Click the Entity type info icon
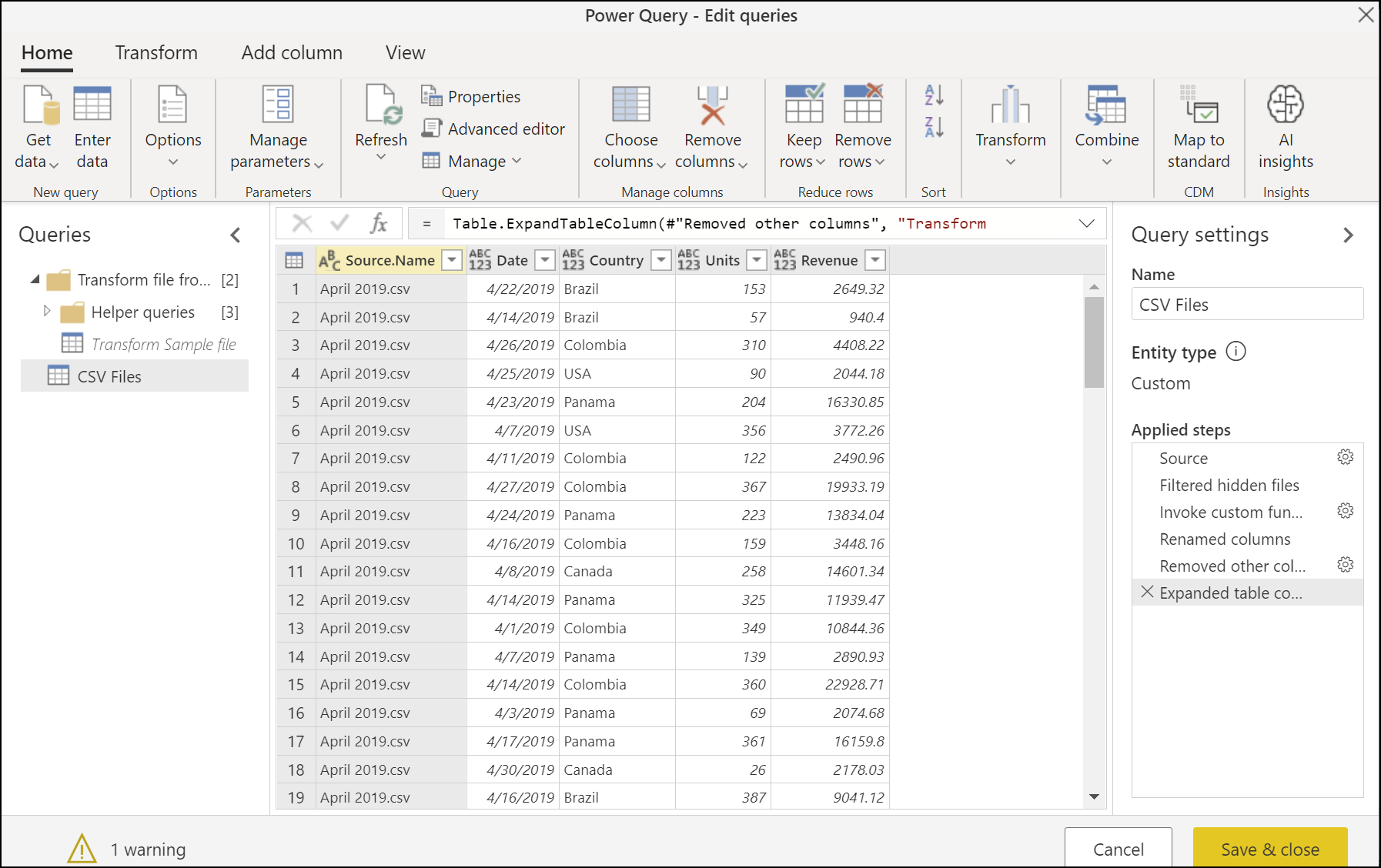The width and height of the screenshot is (1381, 868). point(1236,352)
